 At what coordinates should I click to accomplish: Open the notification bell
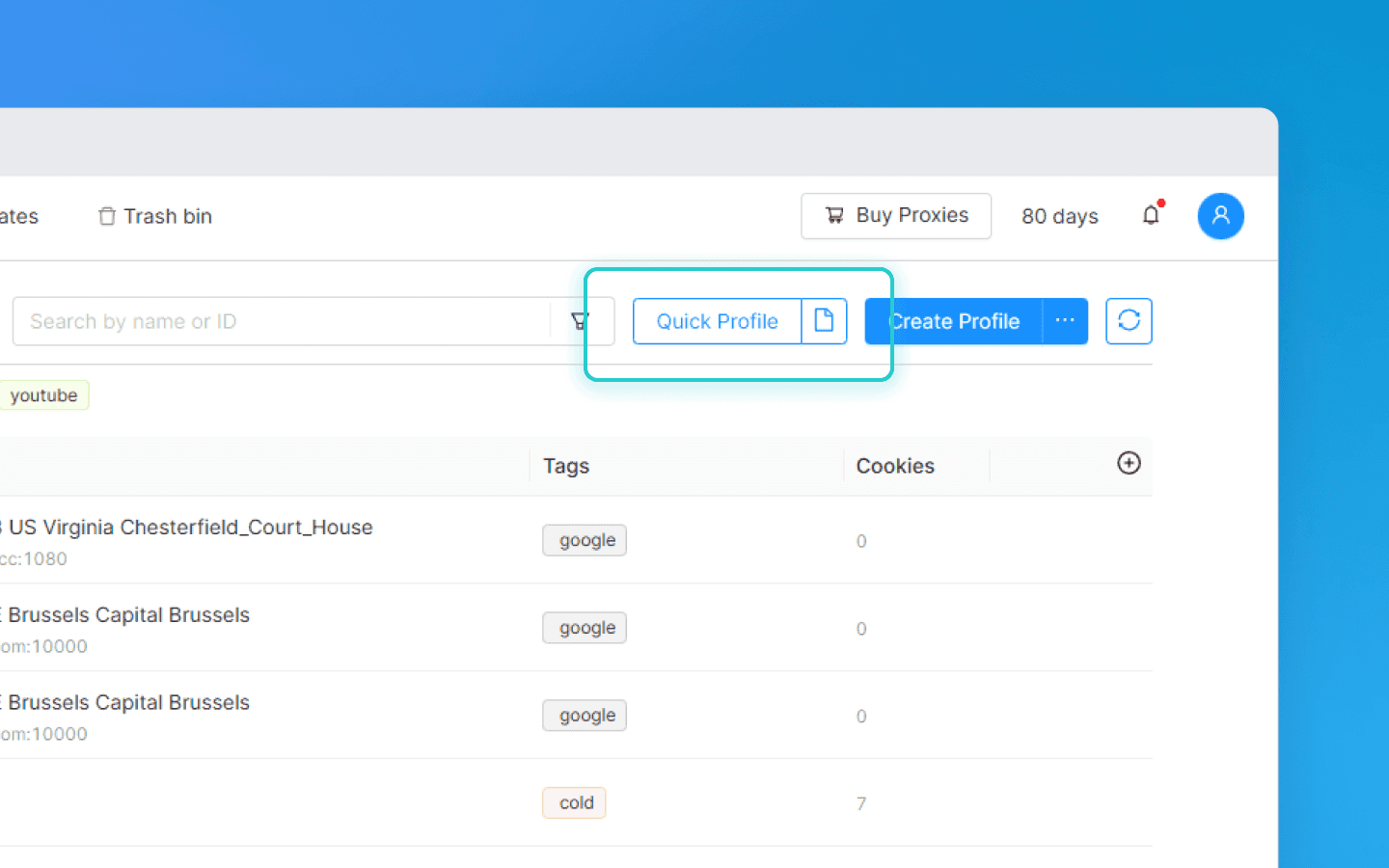coord(1152,214)
